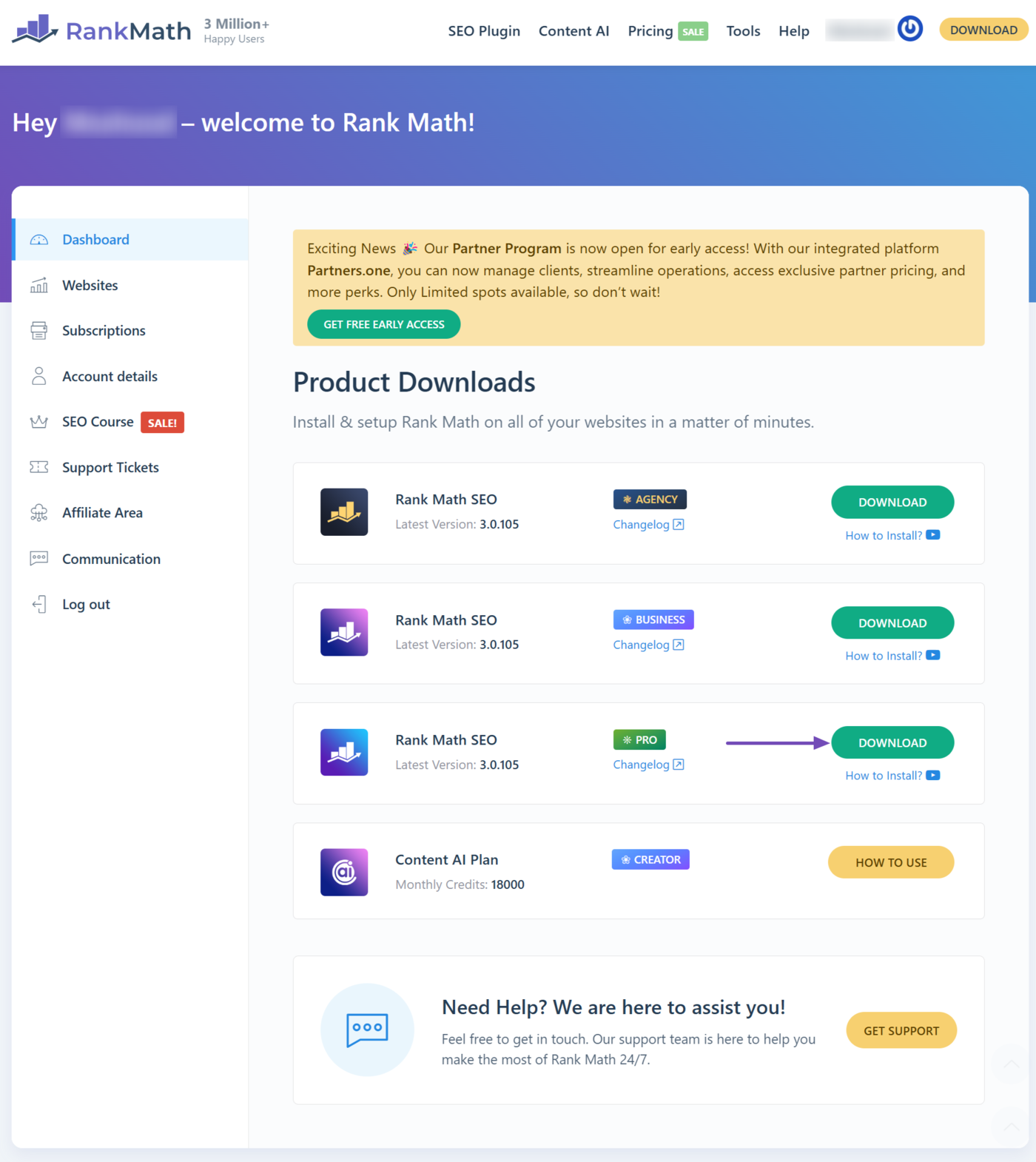
Task: Click the upper scroll-to-top arrow at the page edge
Action: (1011, 1064)
